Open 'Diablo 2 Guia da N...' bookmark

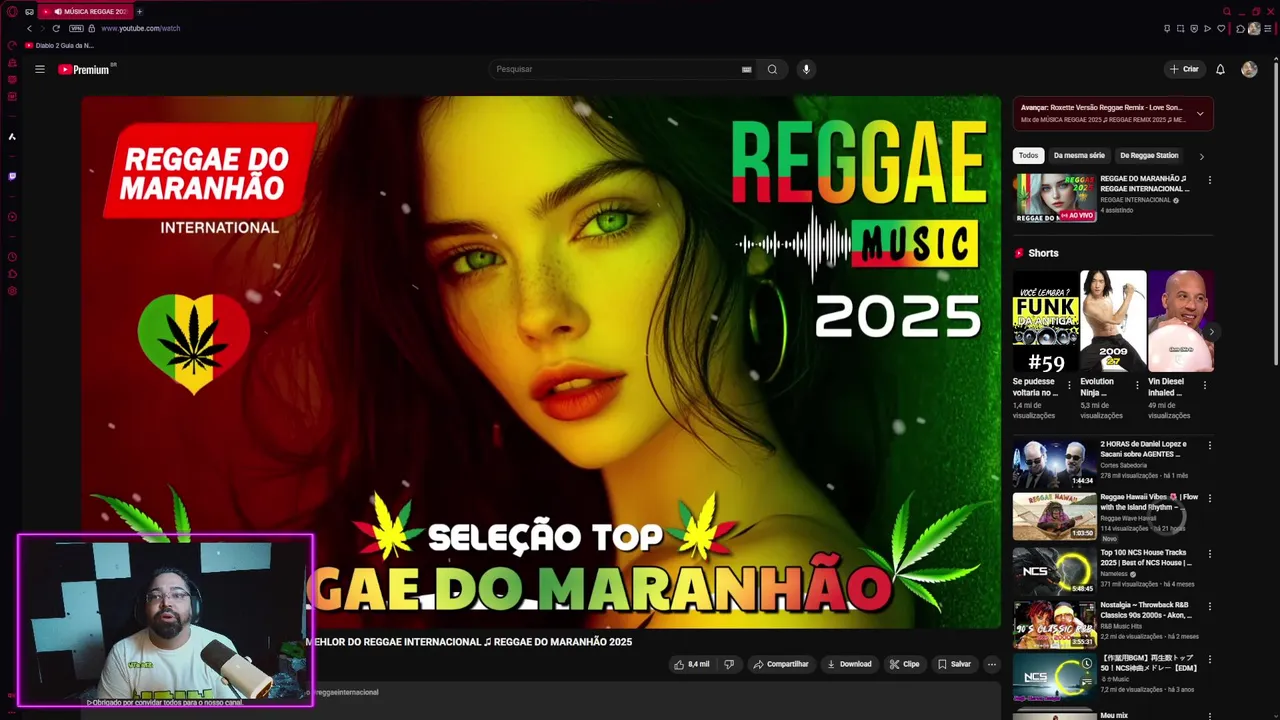point(60,45)
